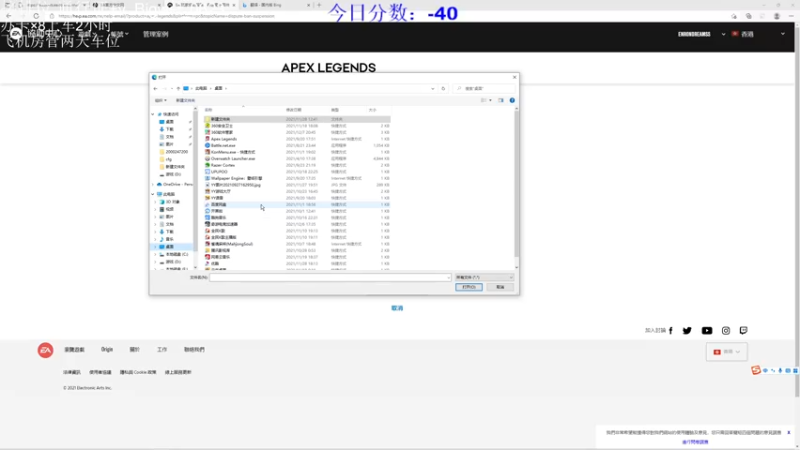Open the Facebook social icon in footer
The height and width of the screenshot is (450, 800).
(670, 331)
